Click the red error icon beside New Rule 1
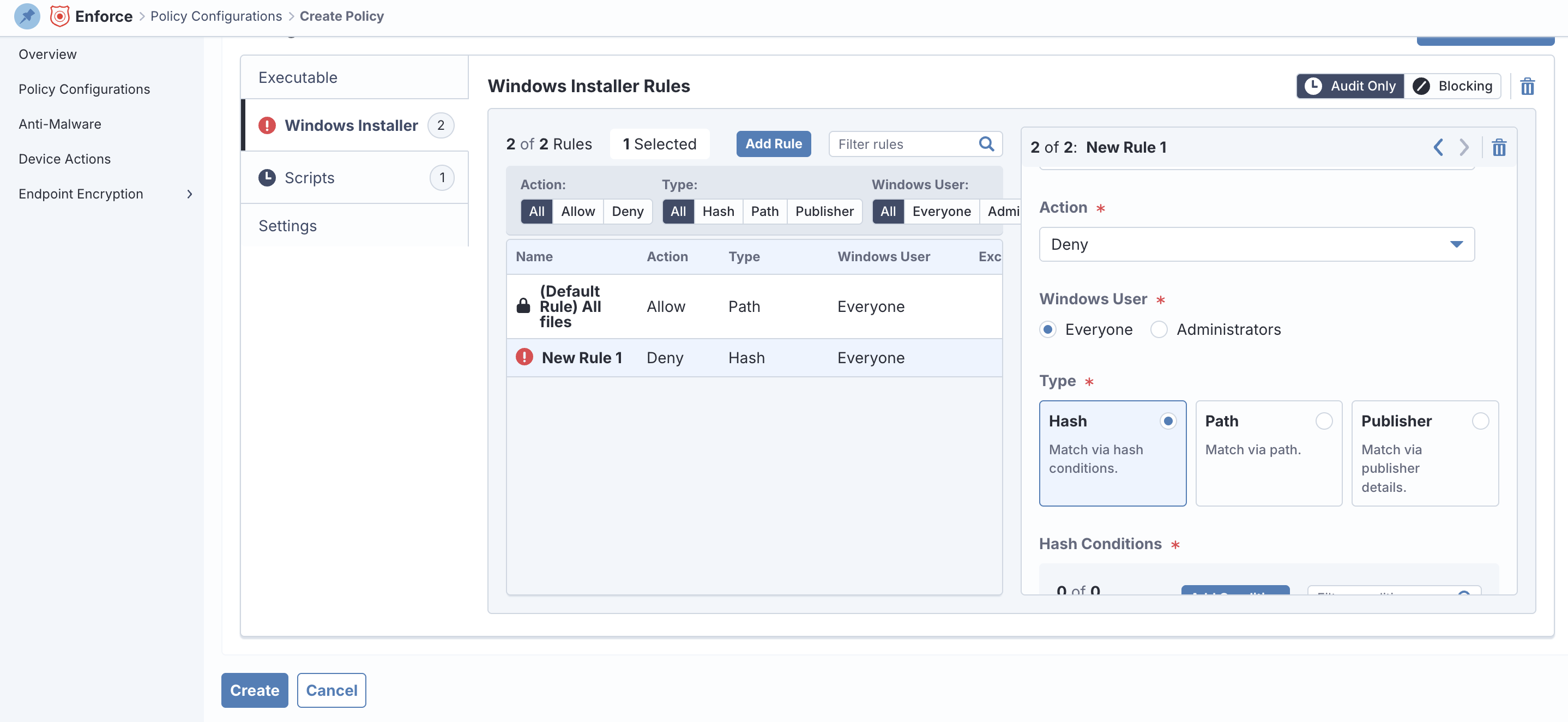Image resolution: width=1568 pixels, height=722 pixels. pyautogui.click(x=524, y=357)
